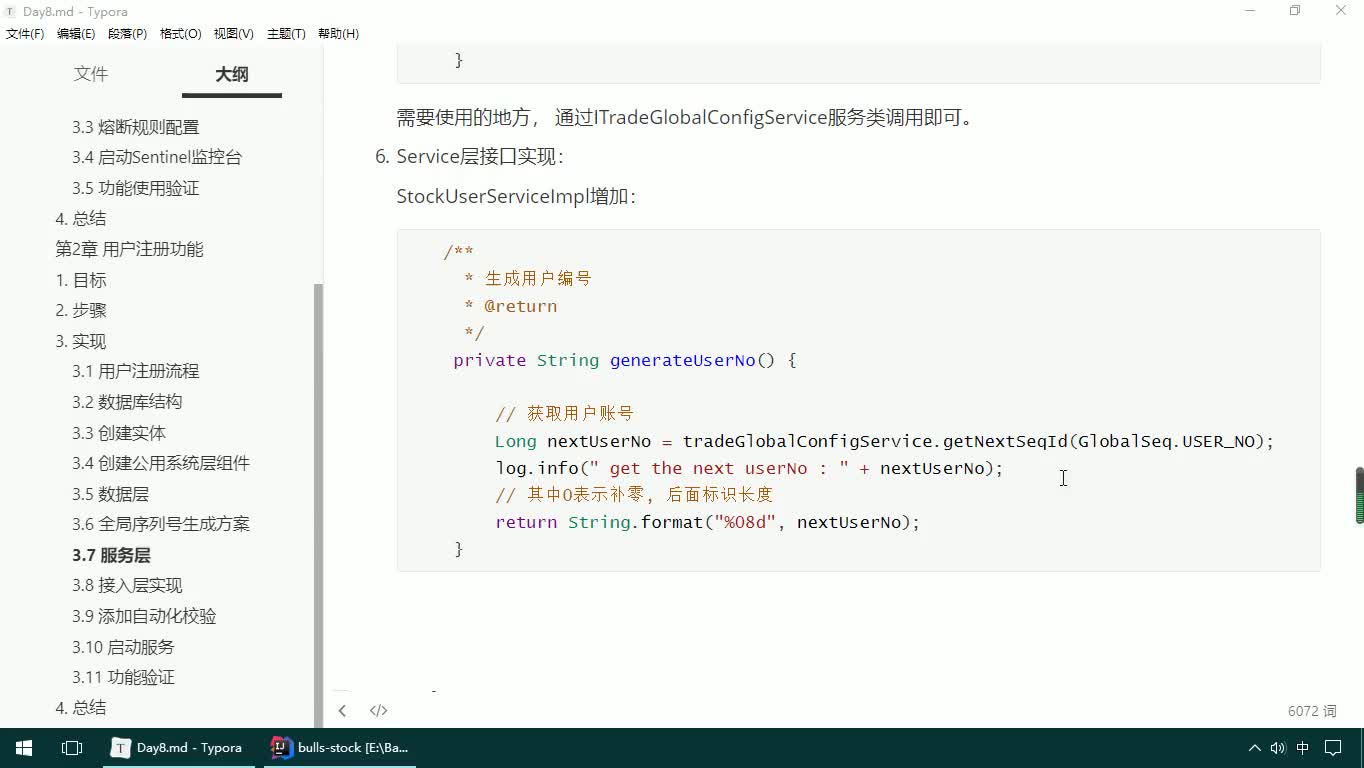Go to outline item 3.11 功能验证
Screen dimensions: 1364x768
pyautogui.click(x=123, y=677)
